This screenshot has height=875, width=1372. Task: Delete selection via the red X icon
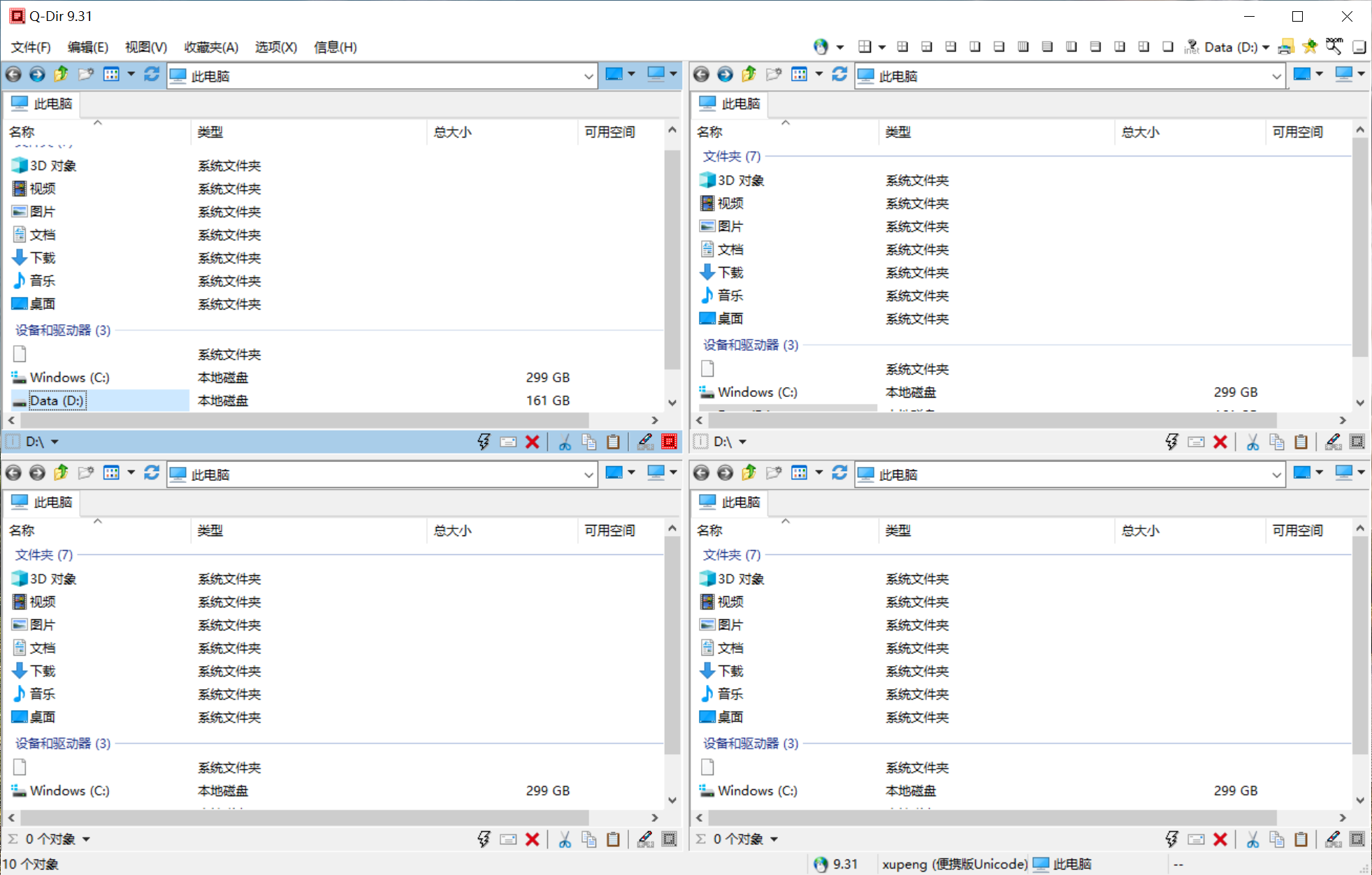coord(533,441)
